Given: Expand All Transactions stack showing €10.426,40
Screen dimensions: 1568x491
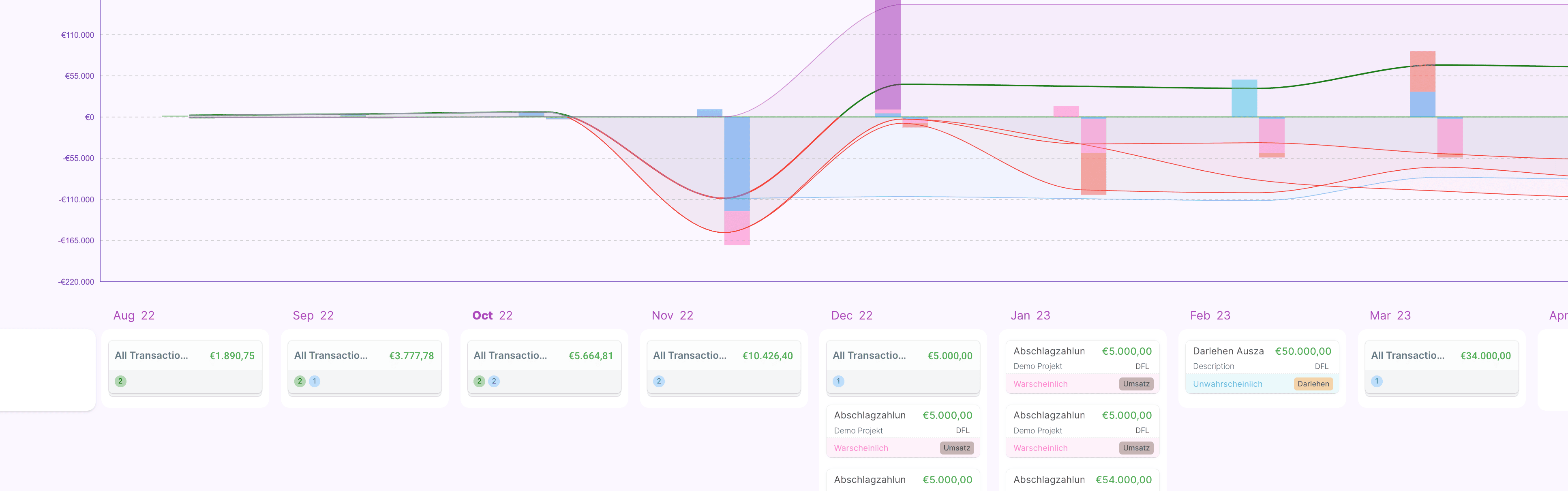Looking at the screenshot, I should 722,356.
